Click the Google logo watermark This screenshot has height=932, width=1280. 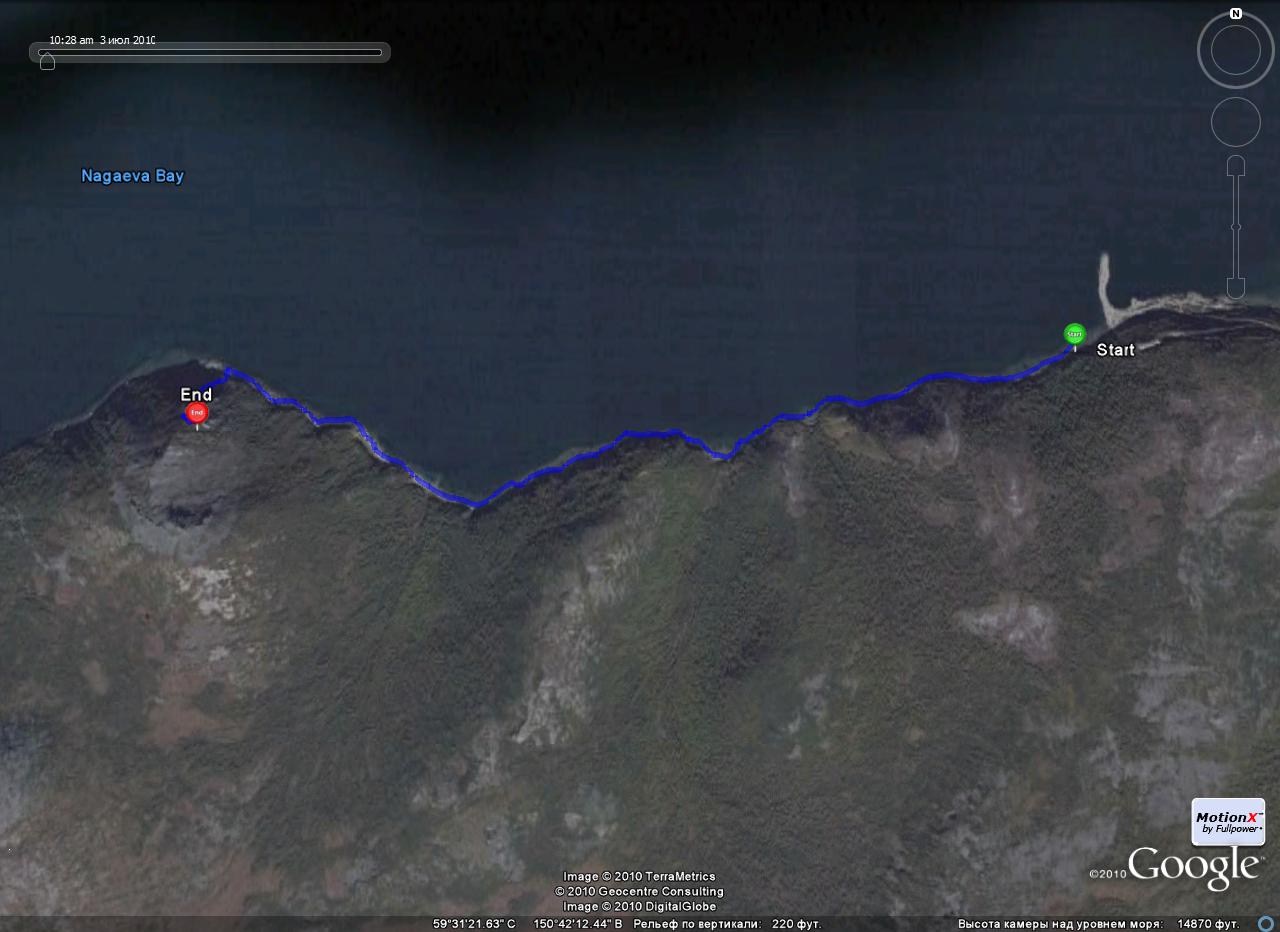coord(1193,867)
